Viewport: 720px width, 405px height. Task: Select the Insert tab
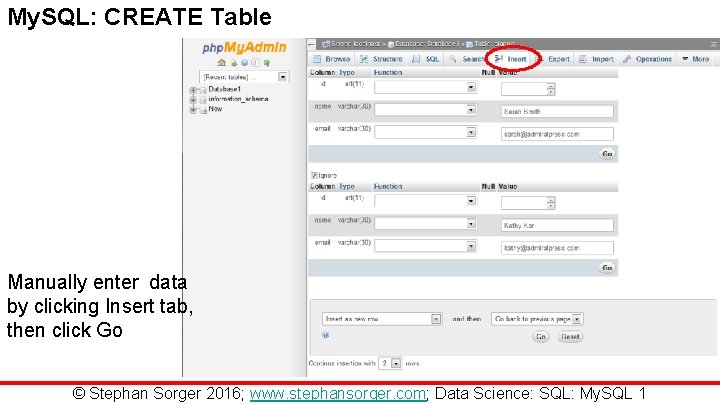511,59
